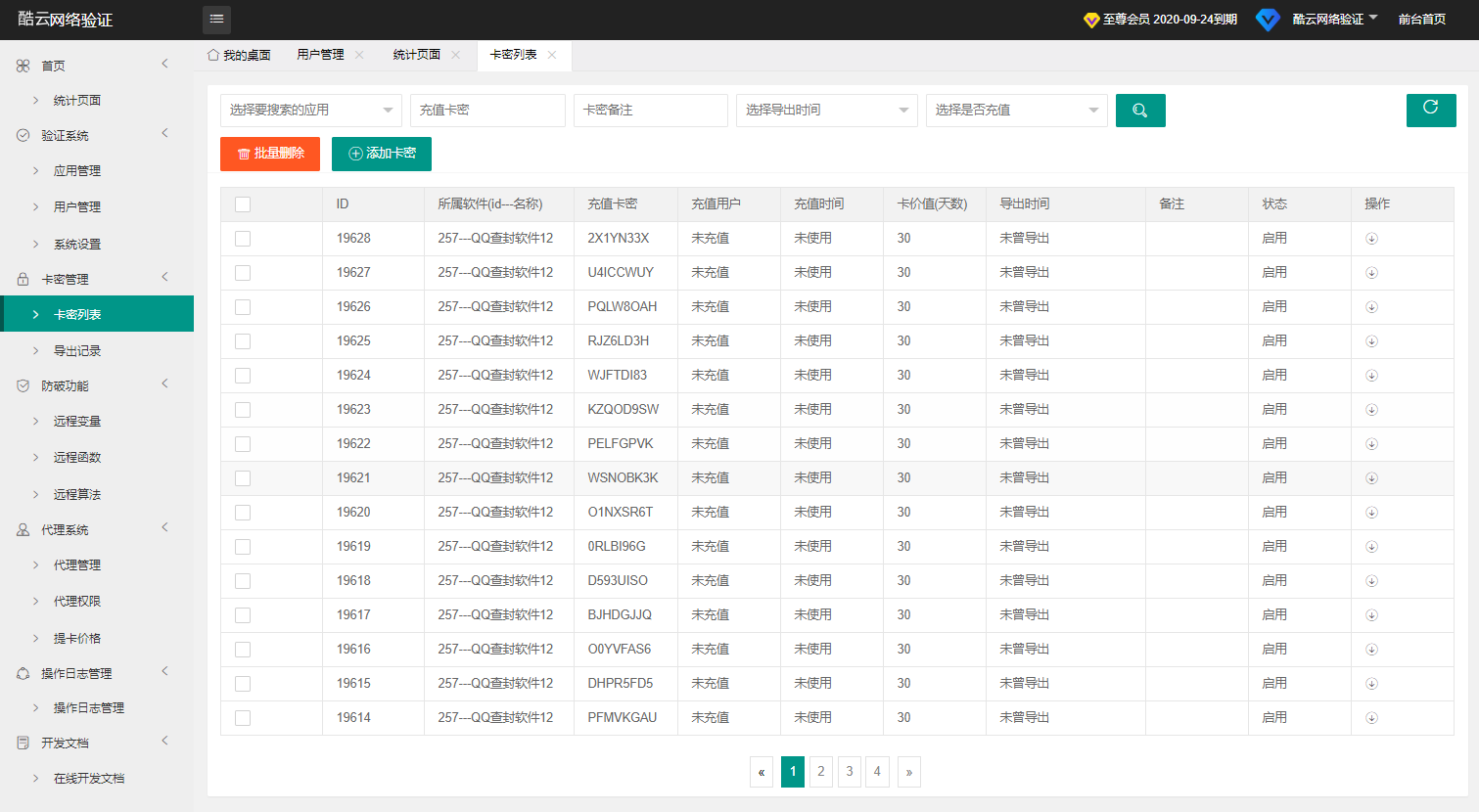Switch to the 用户管理 tab
This screenshot has width=1479, height=812.
(x=322, y=56)
